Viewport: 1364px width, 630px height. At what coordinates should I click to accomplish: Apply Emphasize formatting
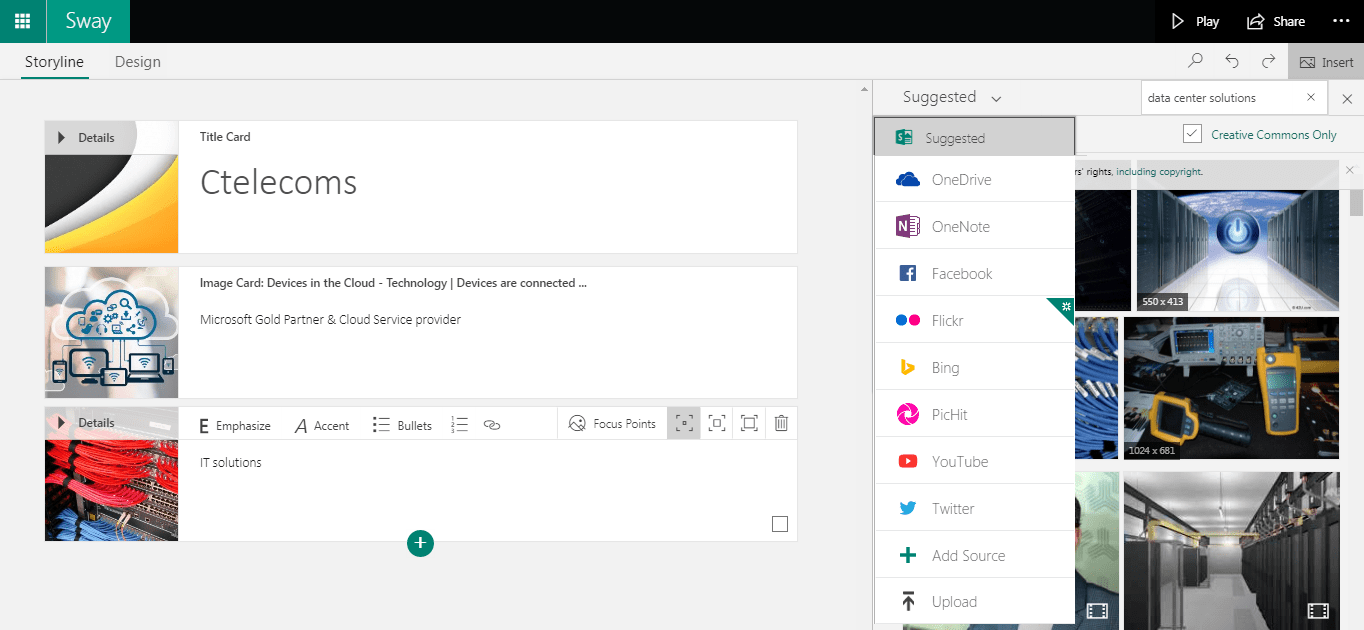pyautogui.click(x=235, y=425)
